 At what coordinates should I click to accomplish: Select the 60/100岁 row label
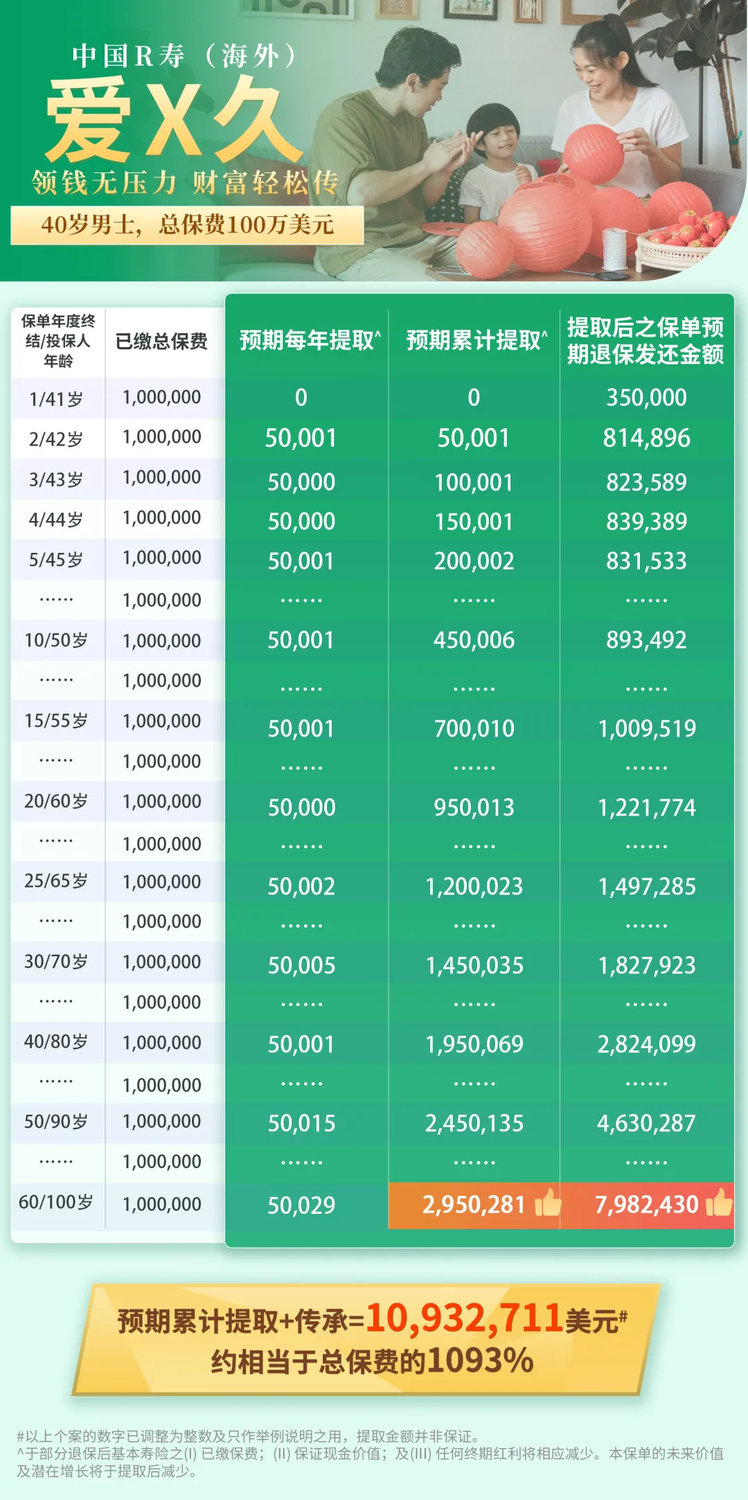pyautogui.click(x=57, y=1202)
